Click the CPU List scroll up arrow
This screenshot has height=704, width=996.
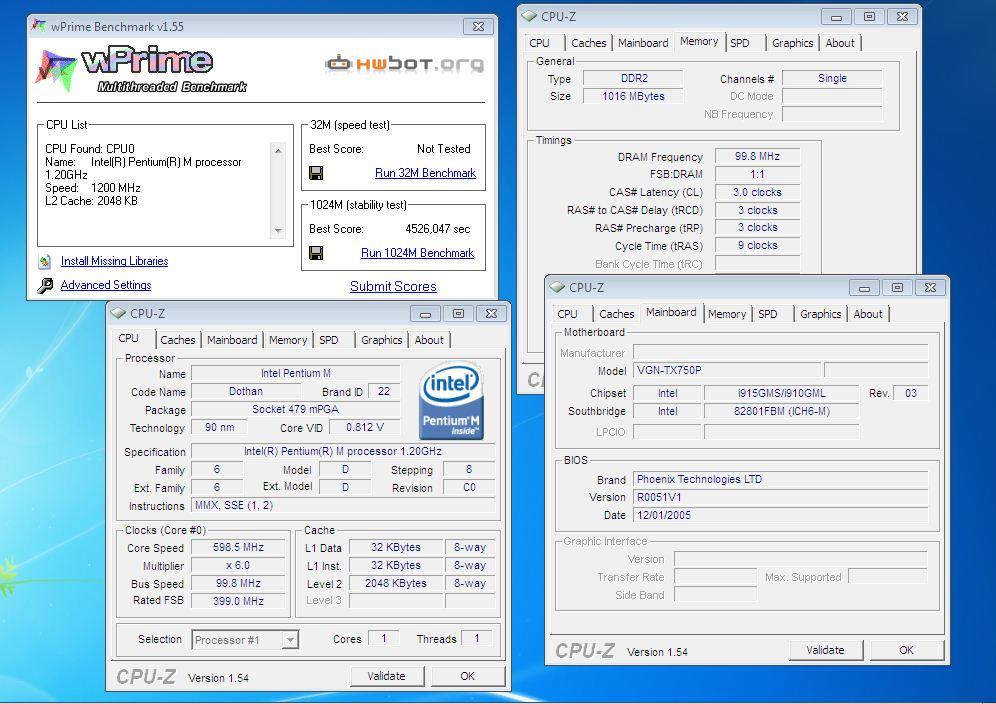278,150
